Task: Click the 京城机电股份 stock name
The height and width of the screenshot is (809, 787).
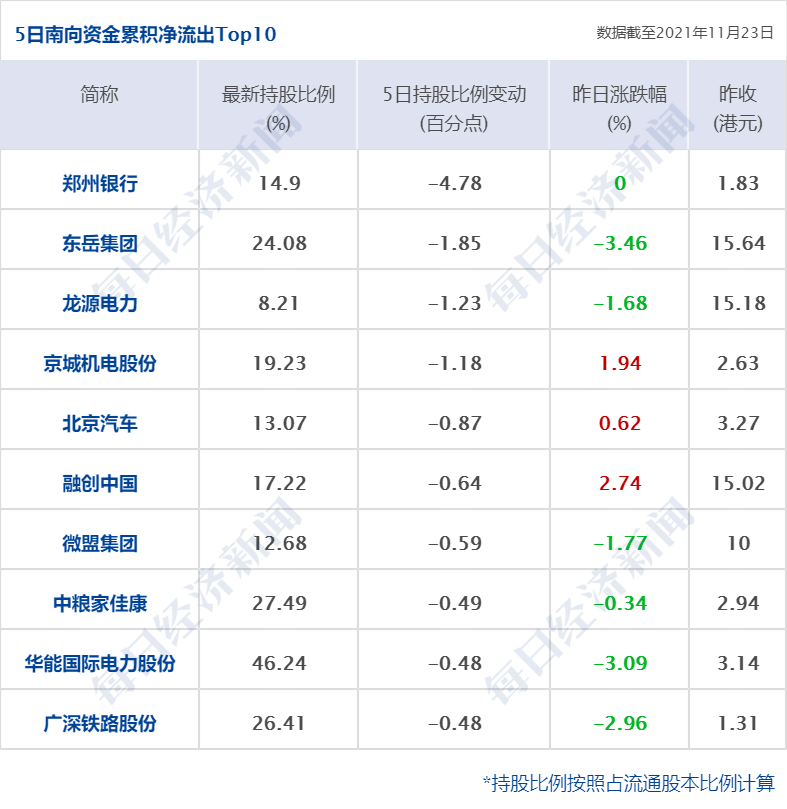Action: pyautogui.click(x=99, y=363)
